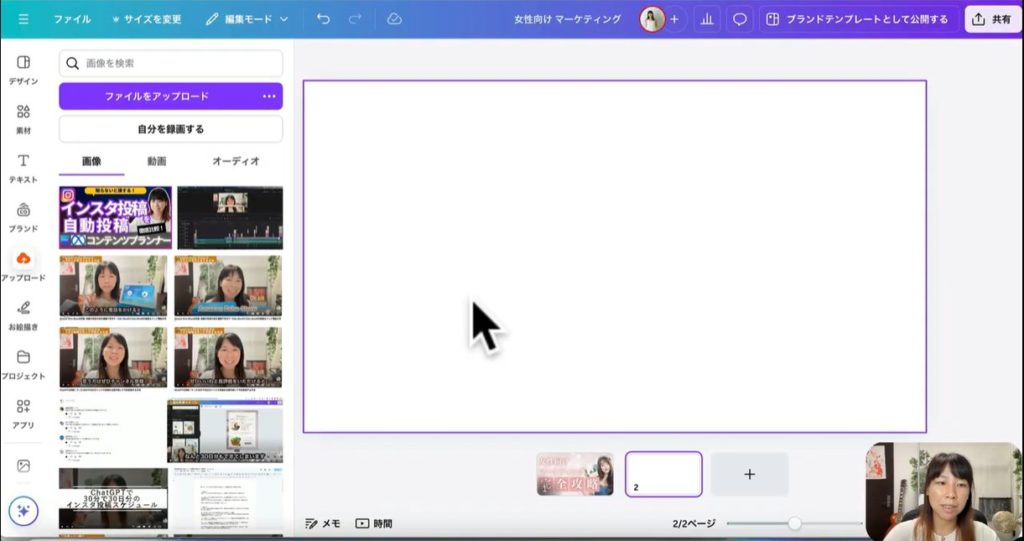
Task: Open the サイズを変更 resize menu
Action: click(147, 19)
